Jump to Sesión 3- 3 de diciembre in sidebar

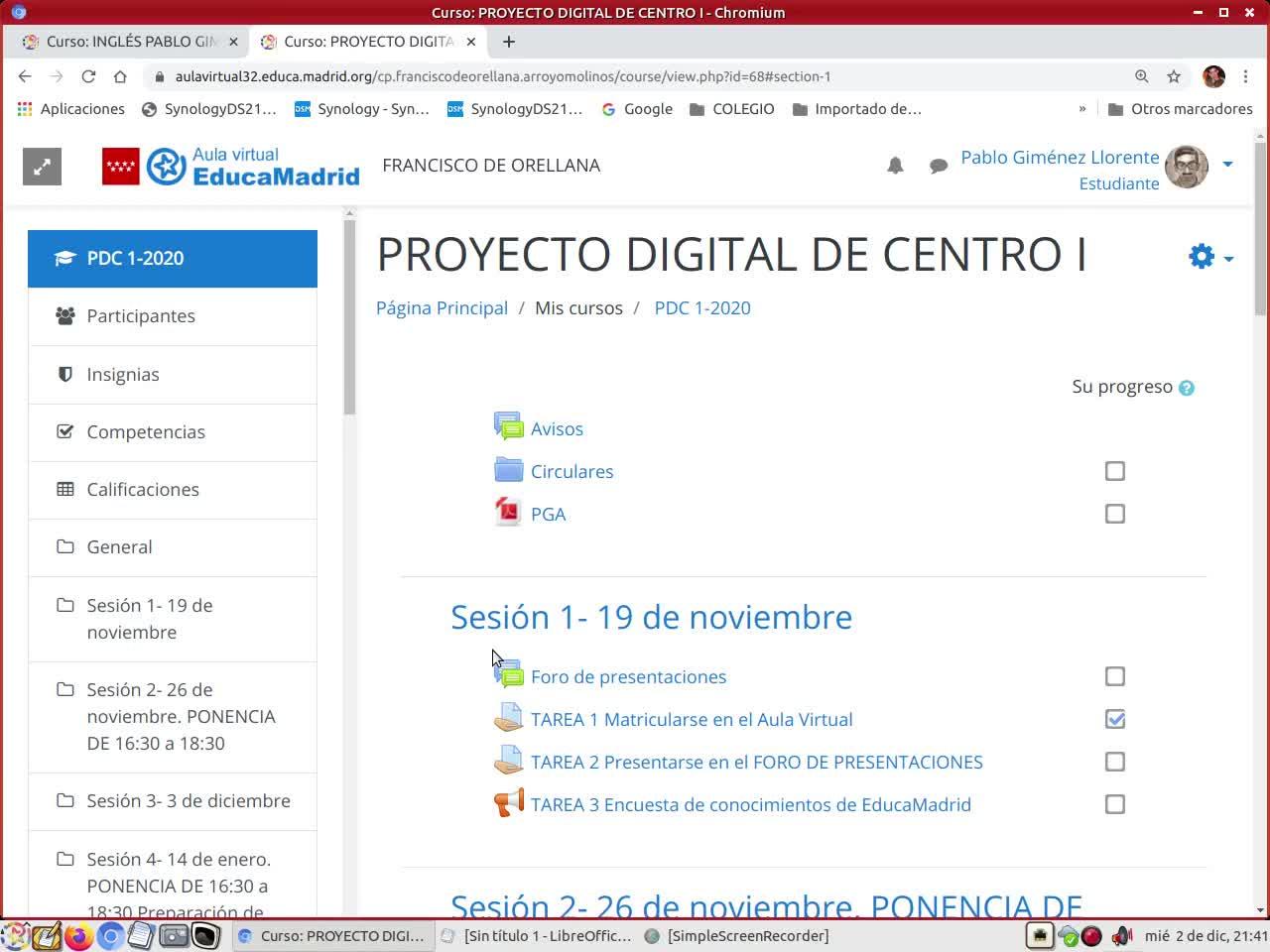[x=173, y=801]
